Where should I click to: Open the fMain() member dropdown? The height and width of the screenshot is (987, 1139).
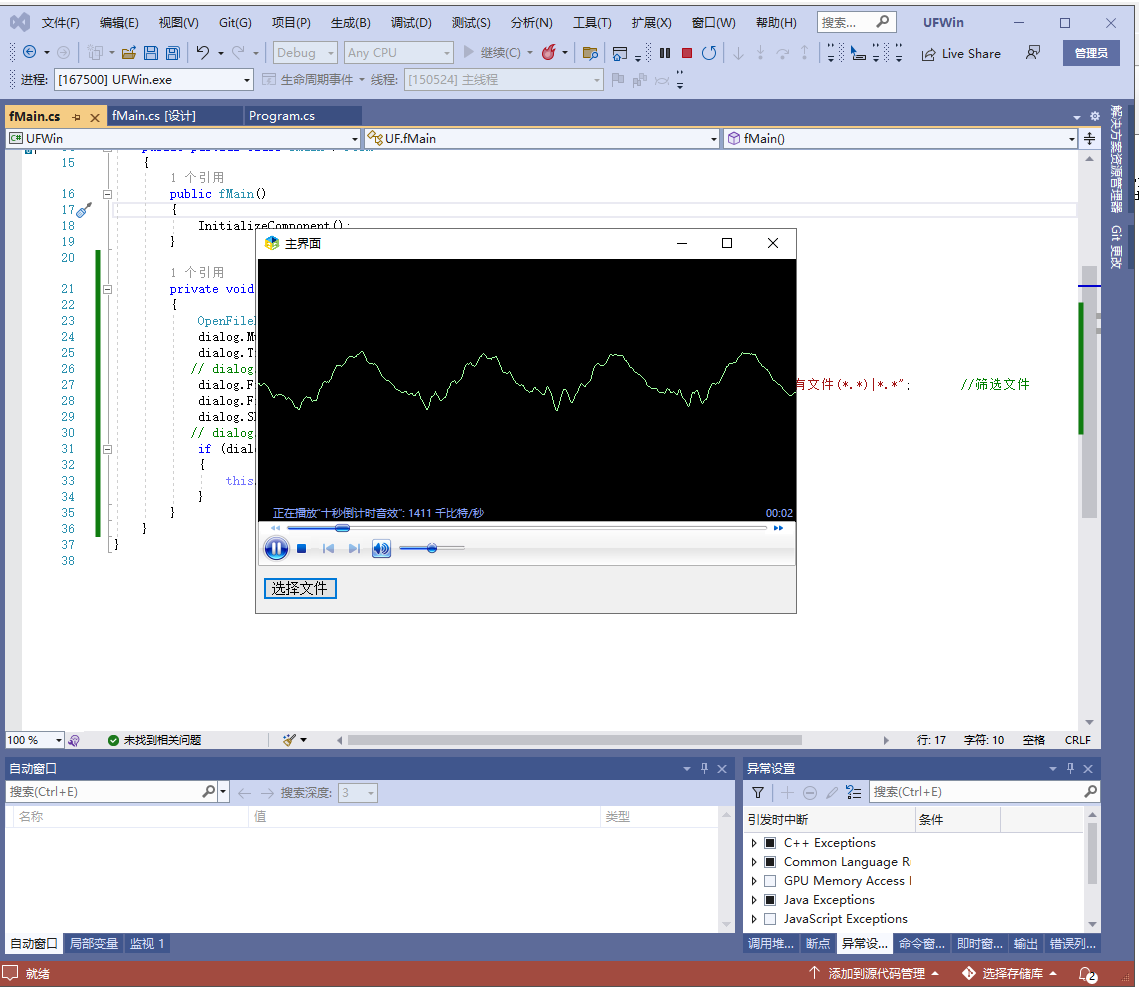(900, 139)
